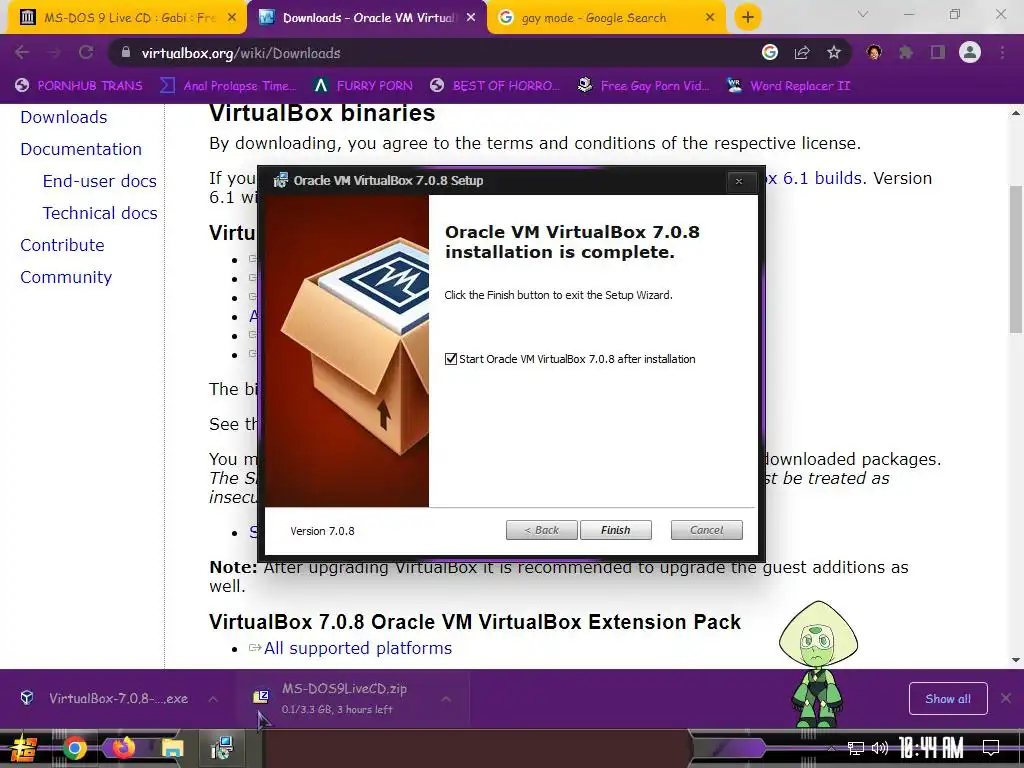Click the Google icon in address bar

click(770, 52)
